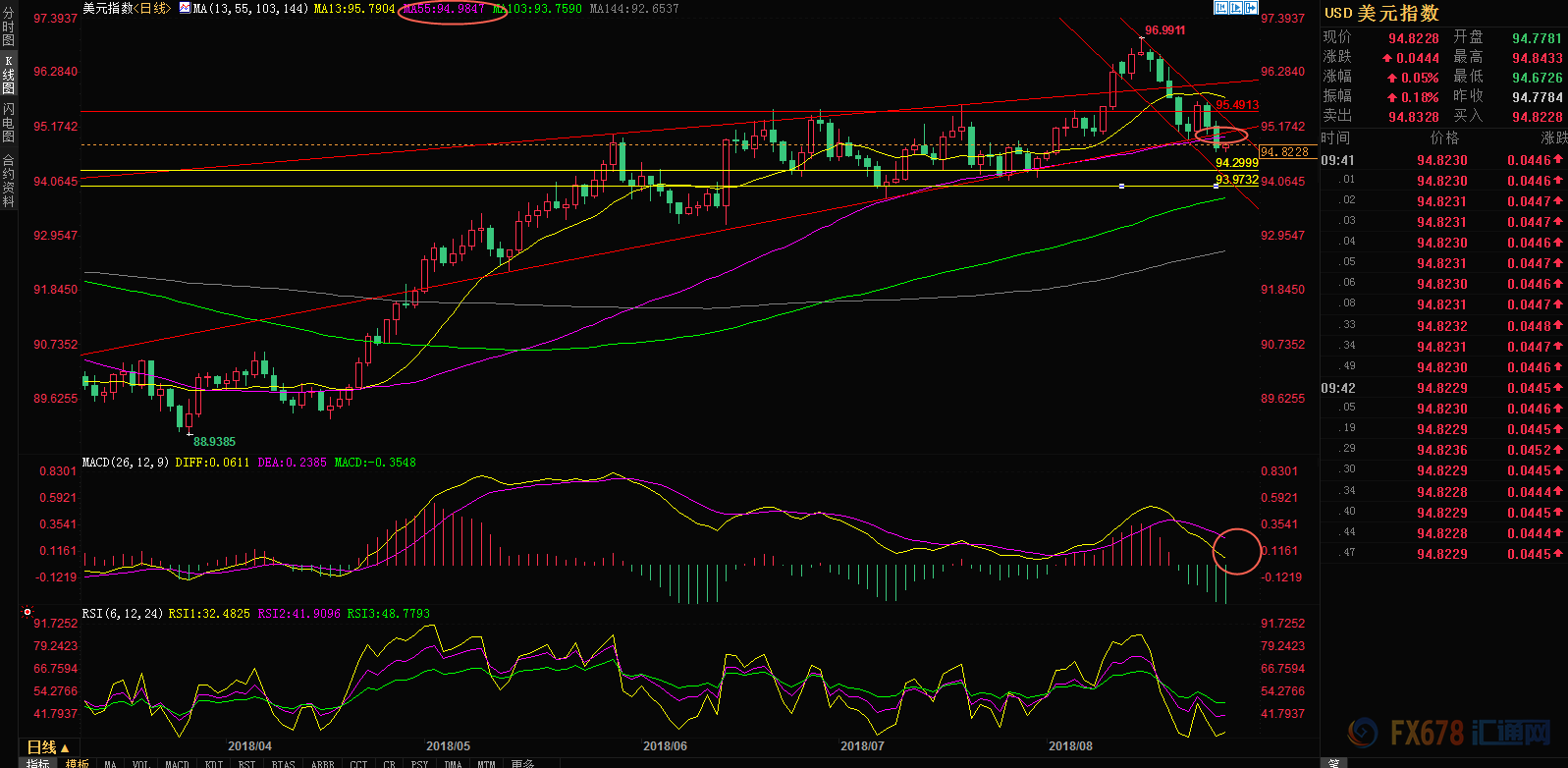Click the MACD(26,12,9) label
1568x768 pixels.
pos(126,462)
